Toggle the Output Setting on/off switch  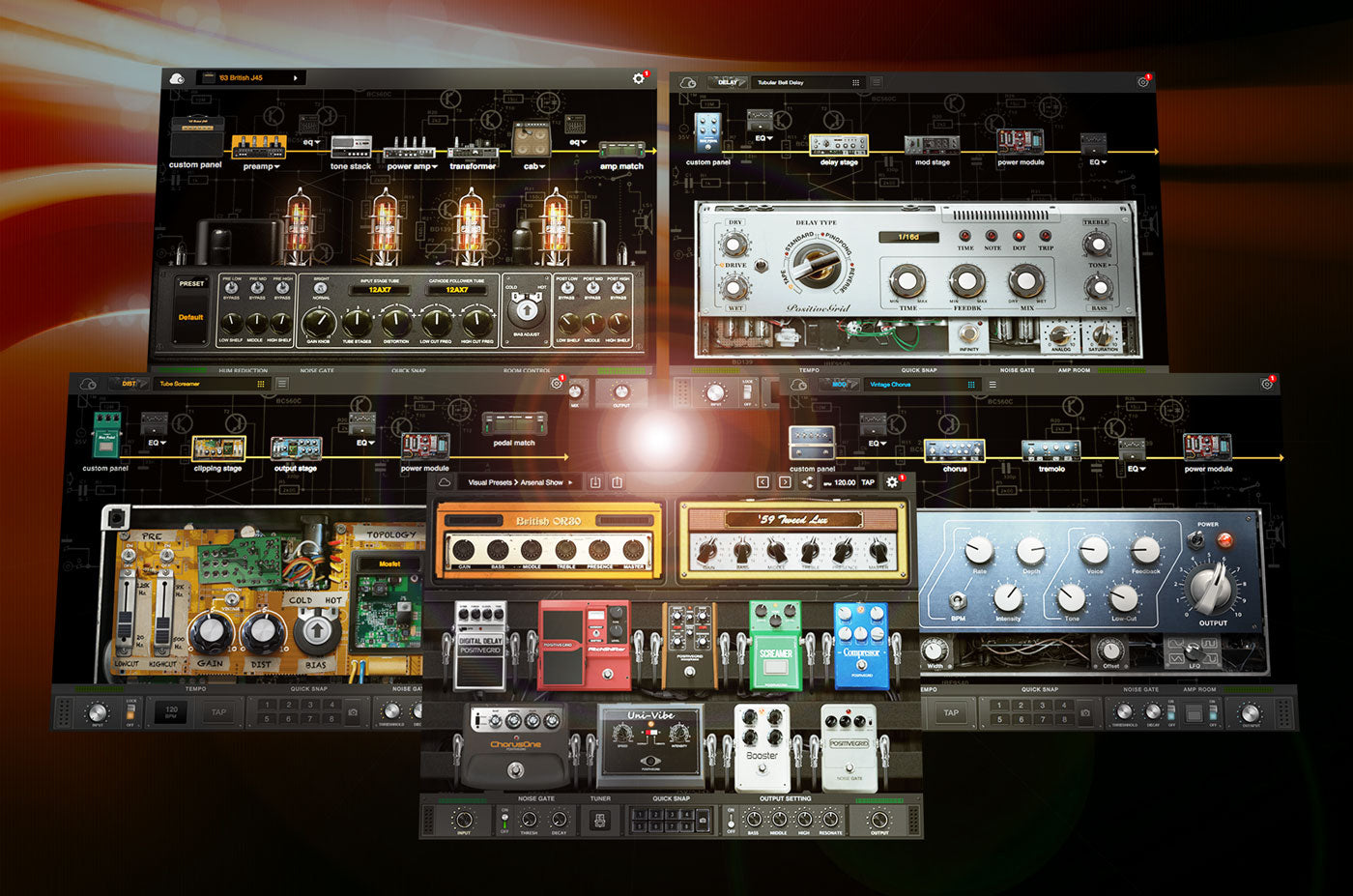pos(732,822)
